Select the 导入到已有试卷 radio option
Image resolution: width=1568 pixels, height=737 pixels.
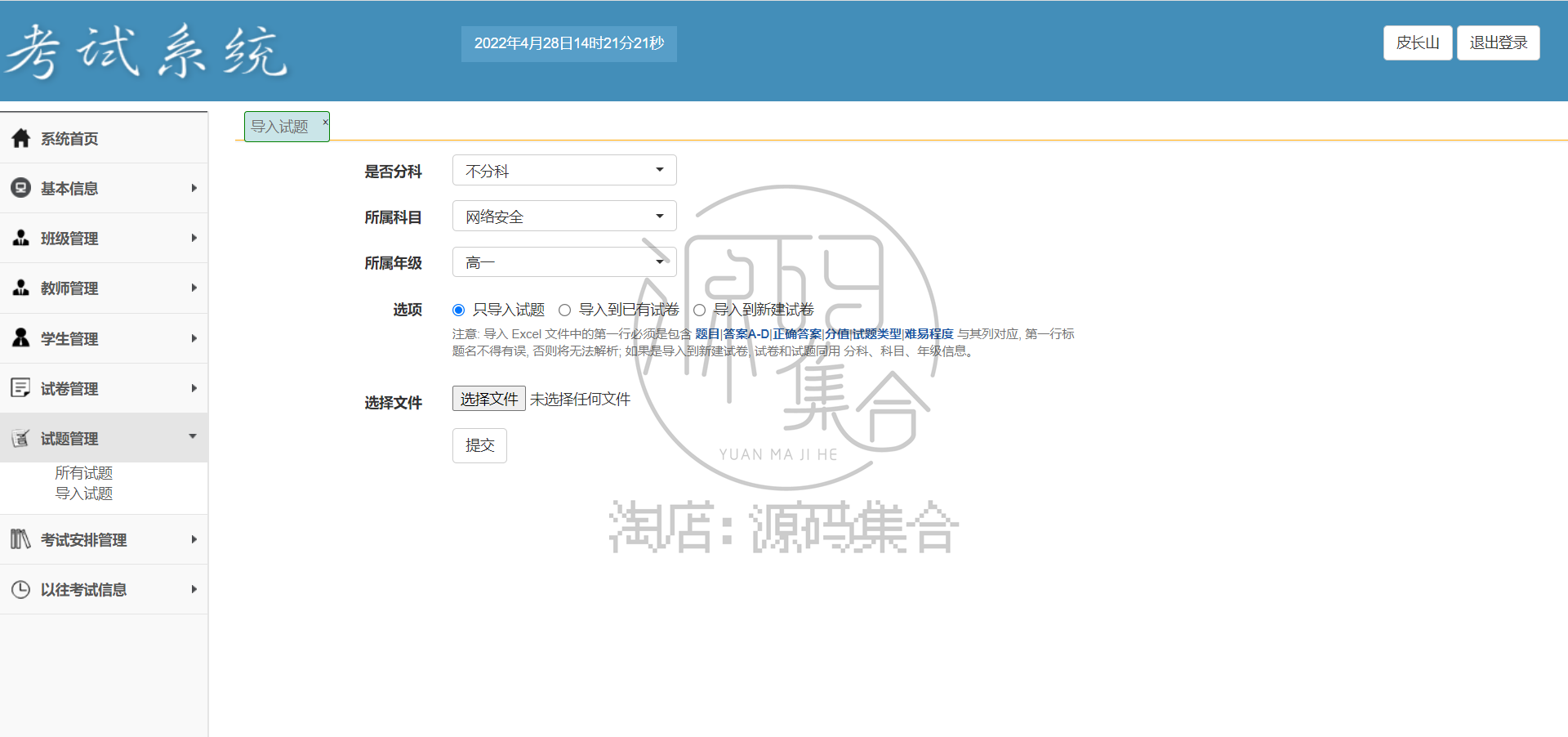pyautogui.click(x=564, y=310)
